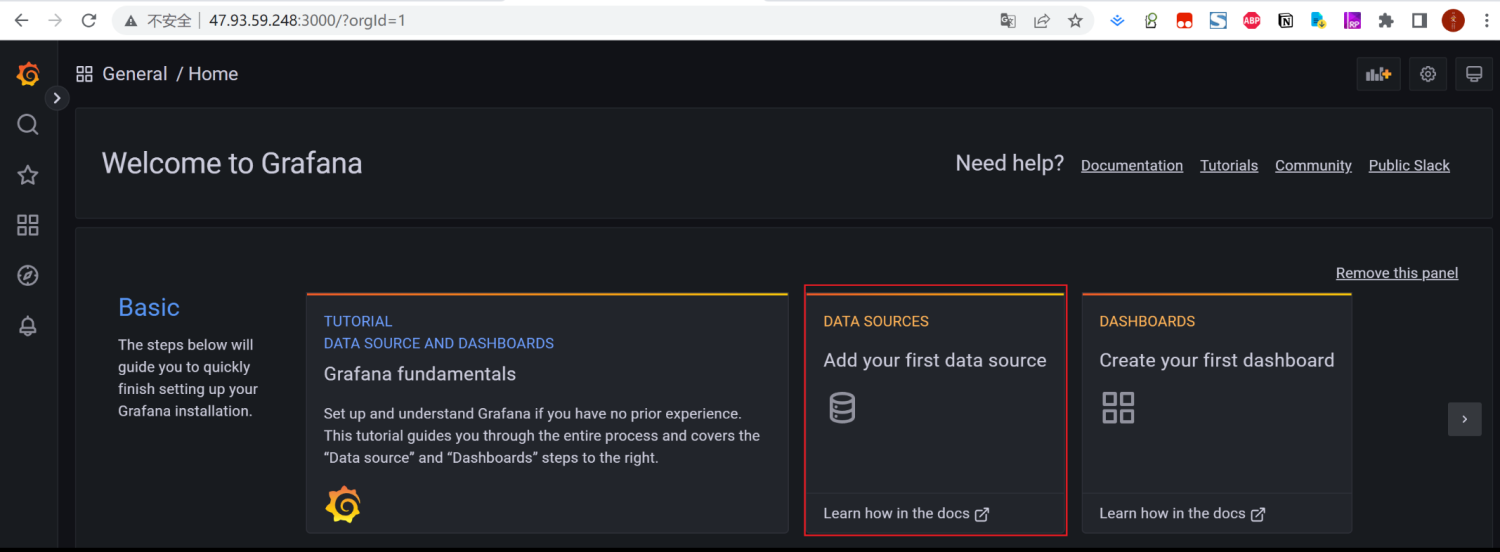1500x552 pixels.
Task: Show next setup cards with right arrow
Action: tap(1464, 419)
